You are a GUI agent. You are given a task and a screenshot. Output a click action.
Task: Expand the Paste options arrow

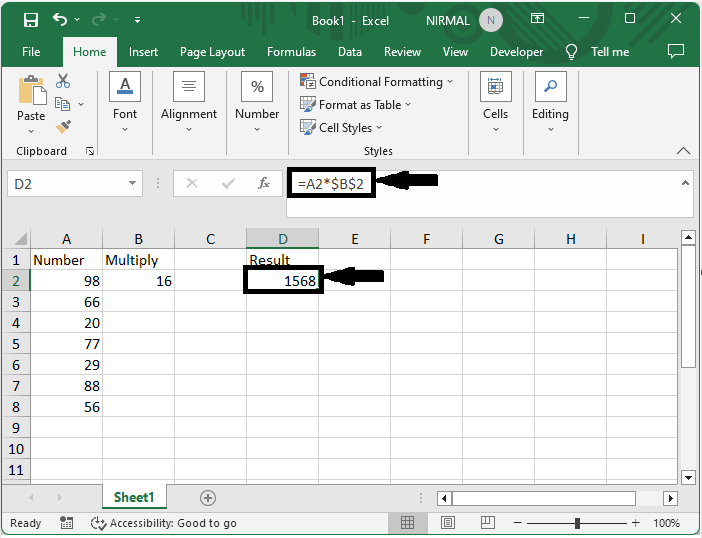coord(31,131)
